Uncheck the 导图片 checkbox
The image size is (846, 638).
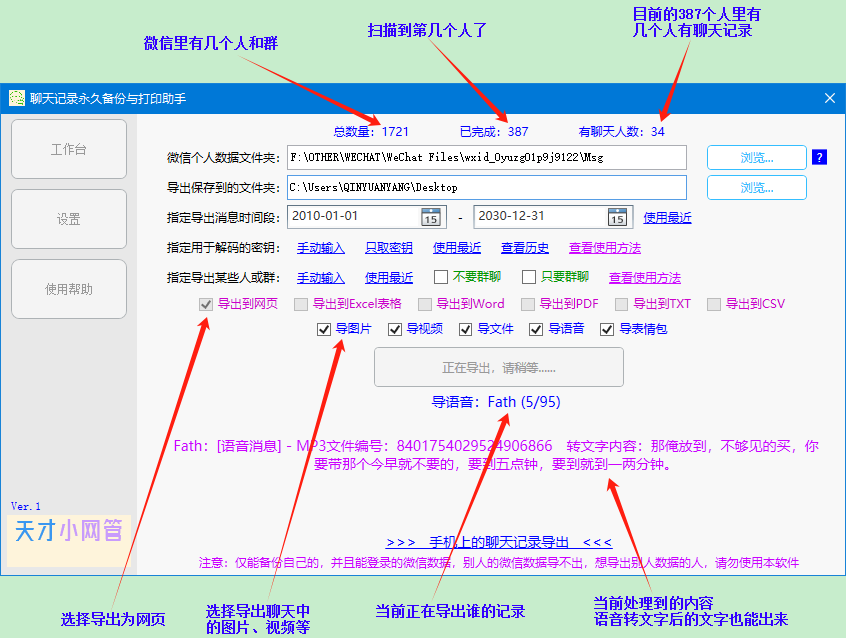point(323,329)
